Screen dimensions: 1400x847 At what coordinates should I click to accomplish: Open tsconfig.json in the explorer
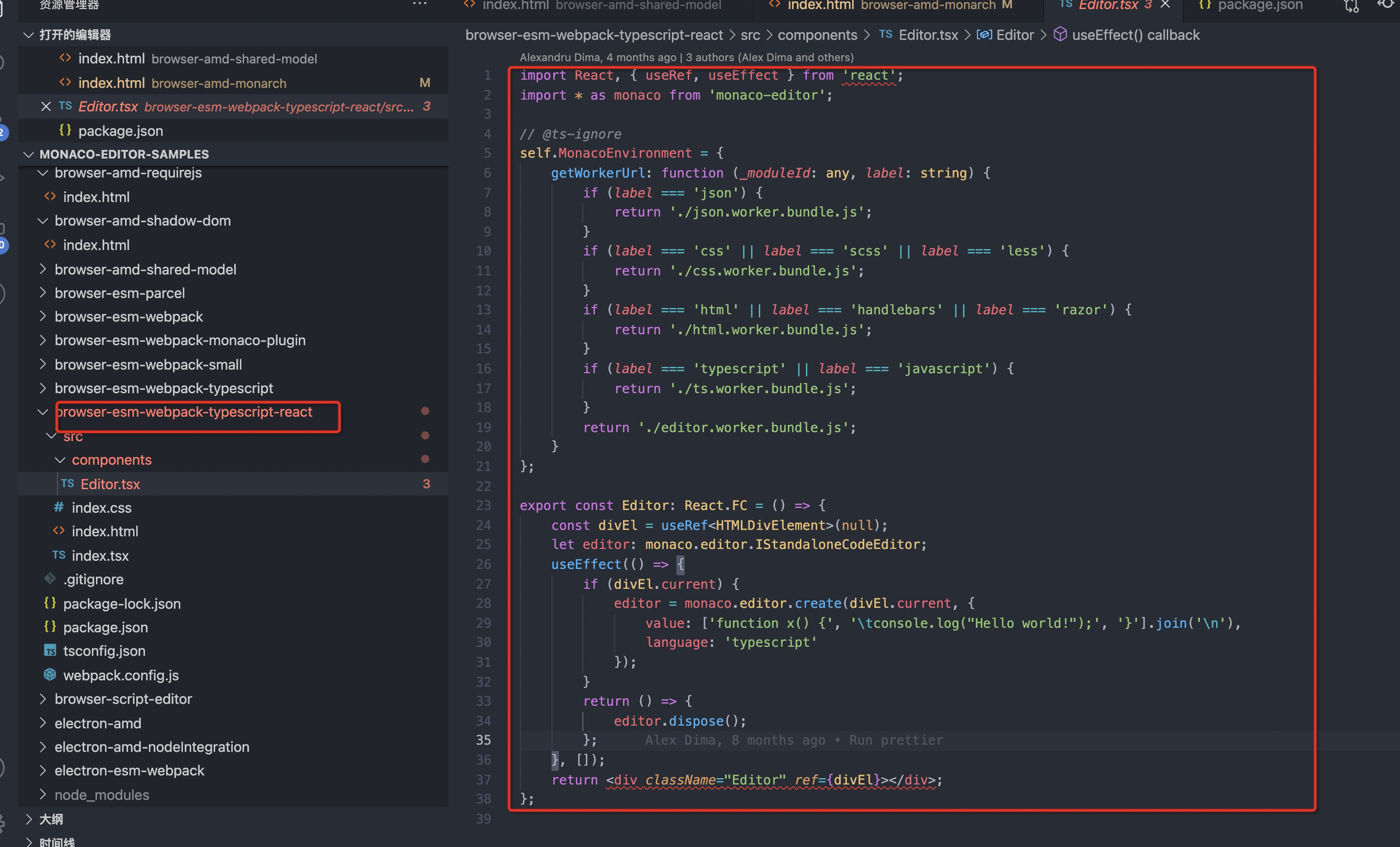104,650
